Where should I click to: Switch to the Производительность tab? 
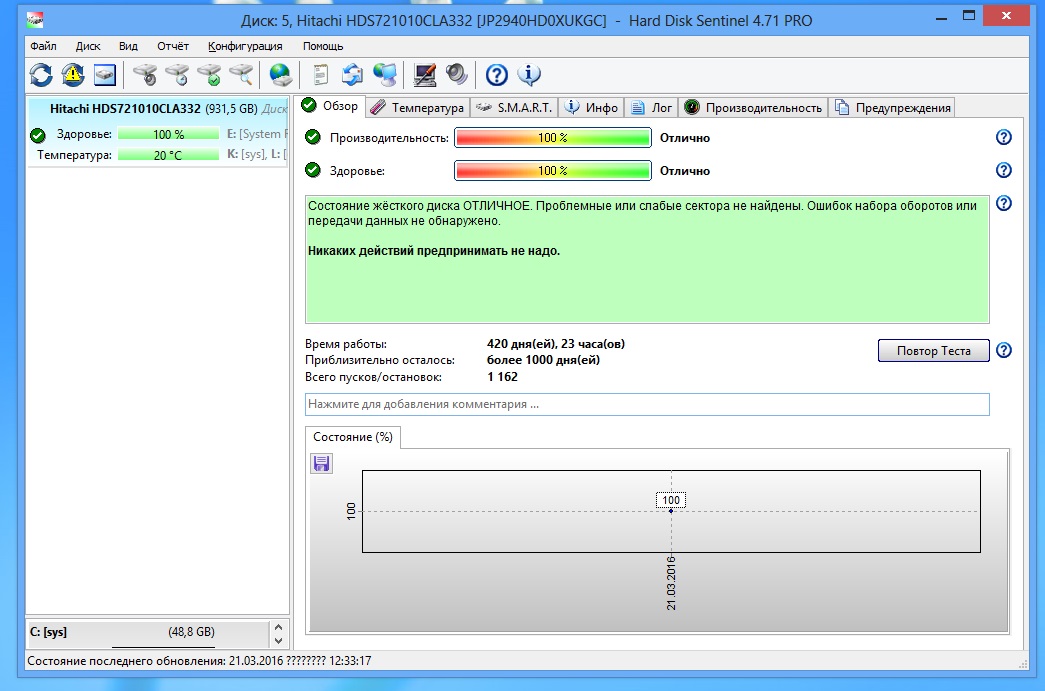pos(753,107)
